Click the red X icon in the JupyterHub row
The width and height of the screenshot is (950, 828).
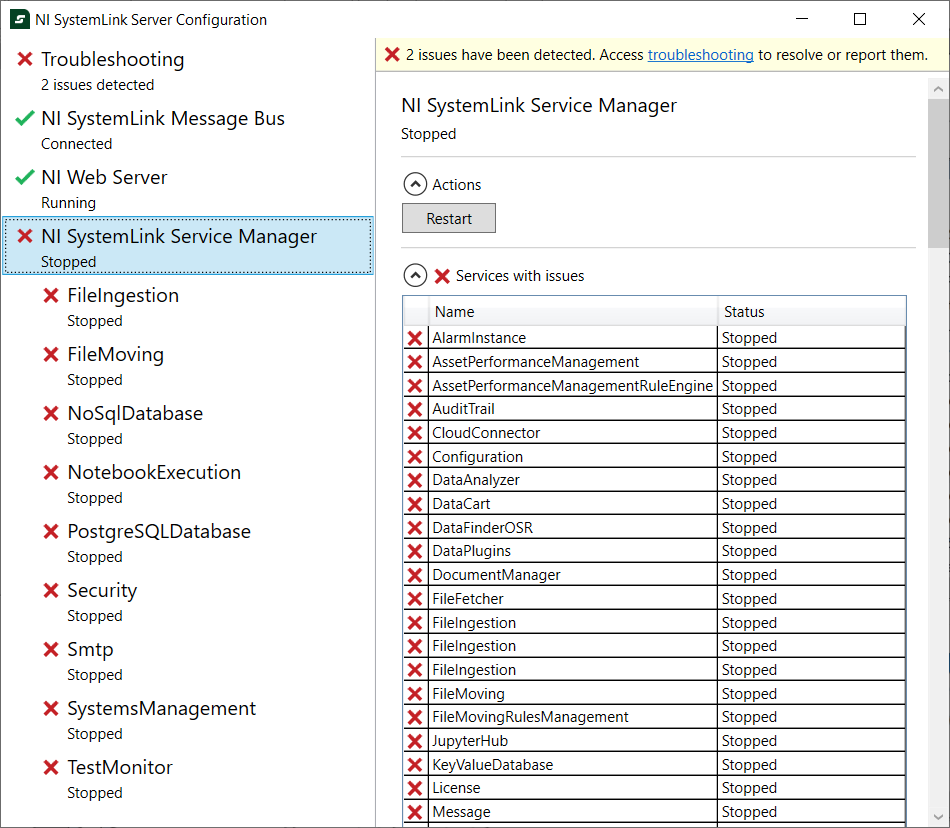pos(415,741)
